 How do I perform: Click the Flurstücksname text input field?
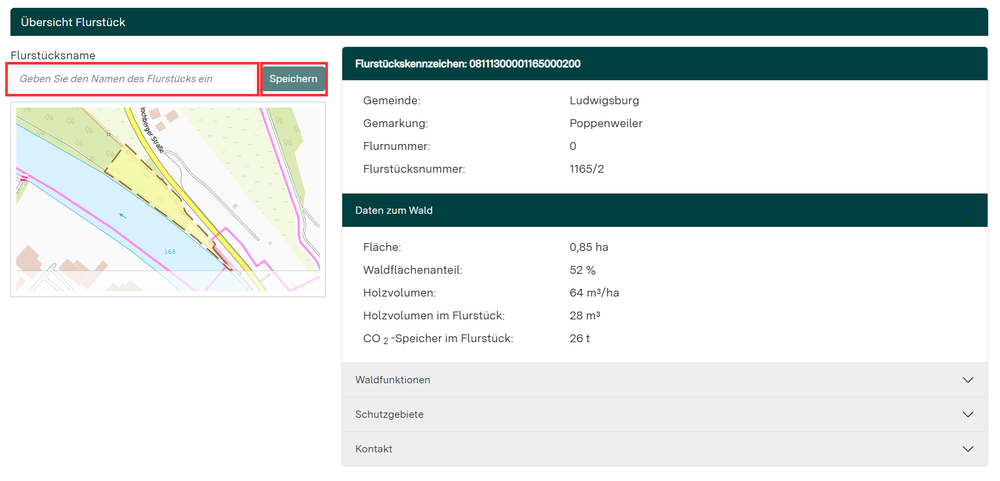[132, 79]
